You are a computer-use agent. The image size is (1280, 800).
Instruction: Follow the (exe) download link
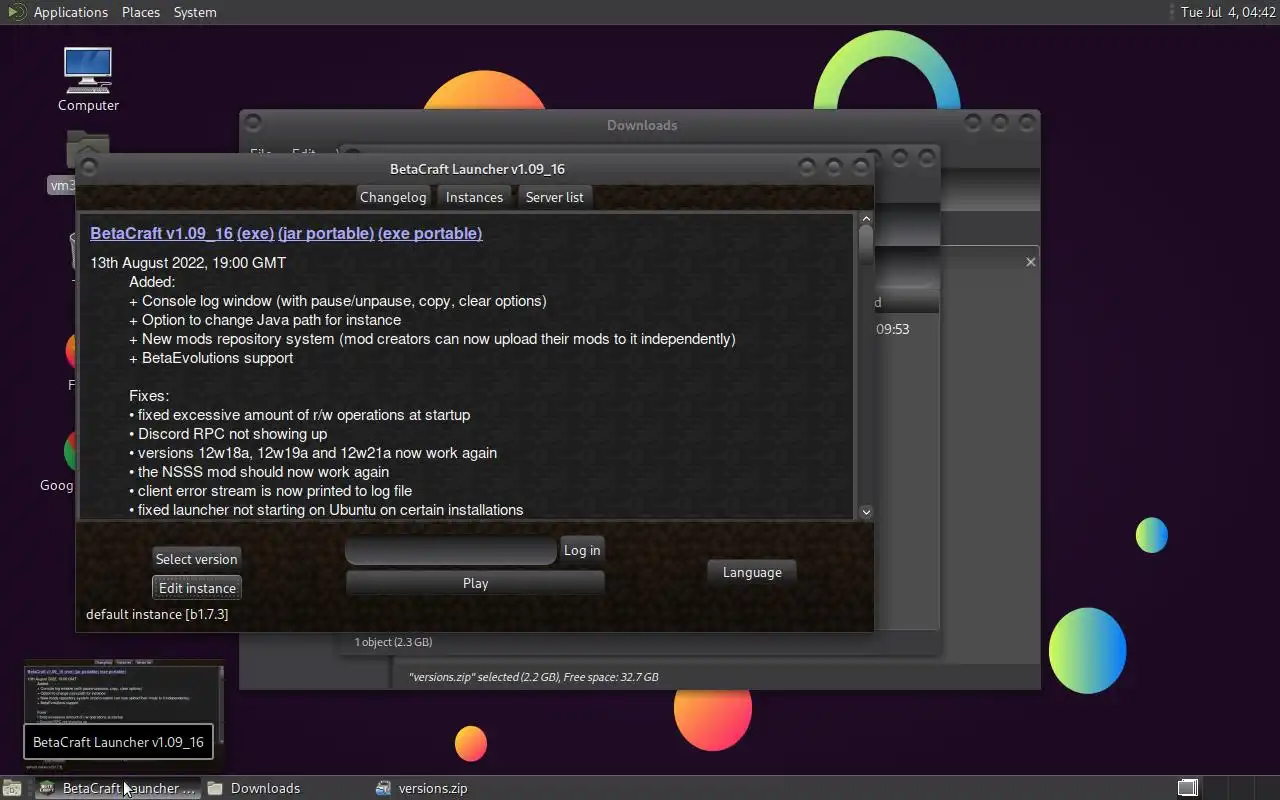(x=255, y=233)
